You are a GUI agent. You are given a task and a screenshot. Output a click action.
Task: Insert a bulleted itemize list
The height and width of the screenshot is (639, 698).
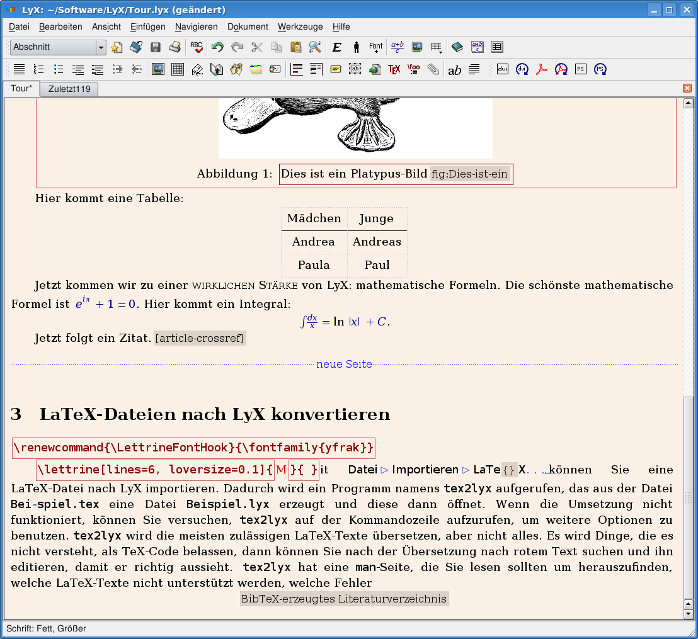(58, 69)
